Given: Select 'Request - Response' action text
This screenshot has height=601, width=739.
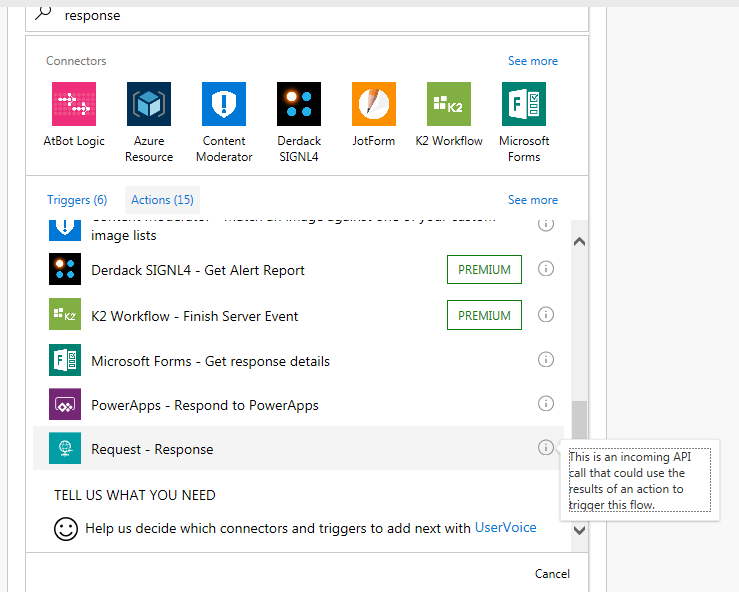Looking at the screenshot, I should coord(152,449).
